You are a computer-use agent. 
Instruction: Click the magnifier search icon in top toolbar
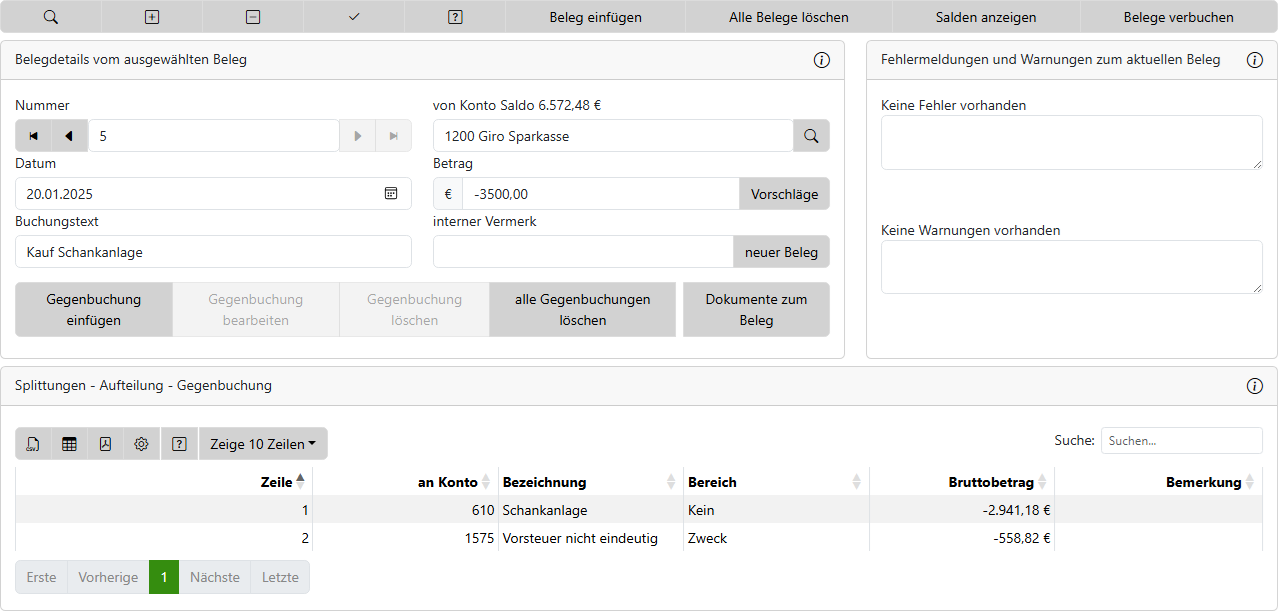51,17
